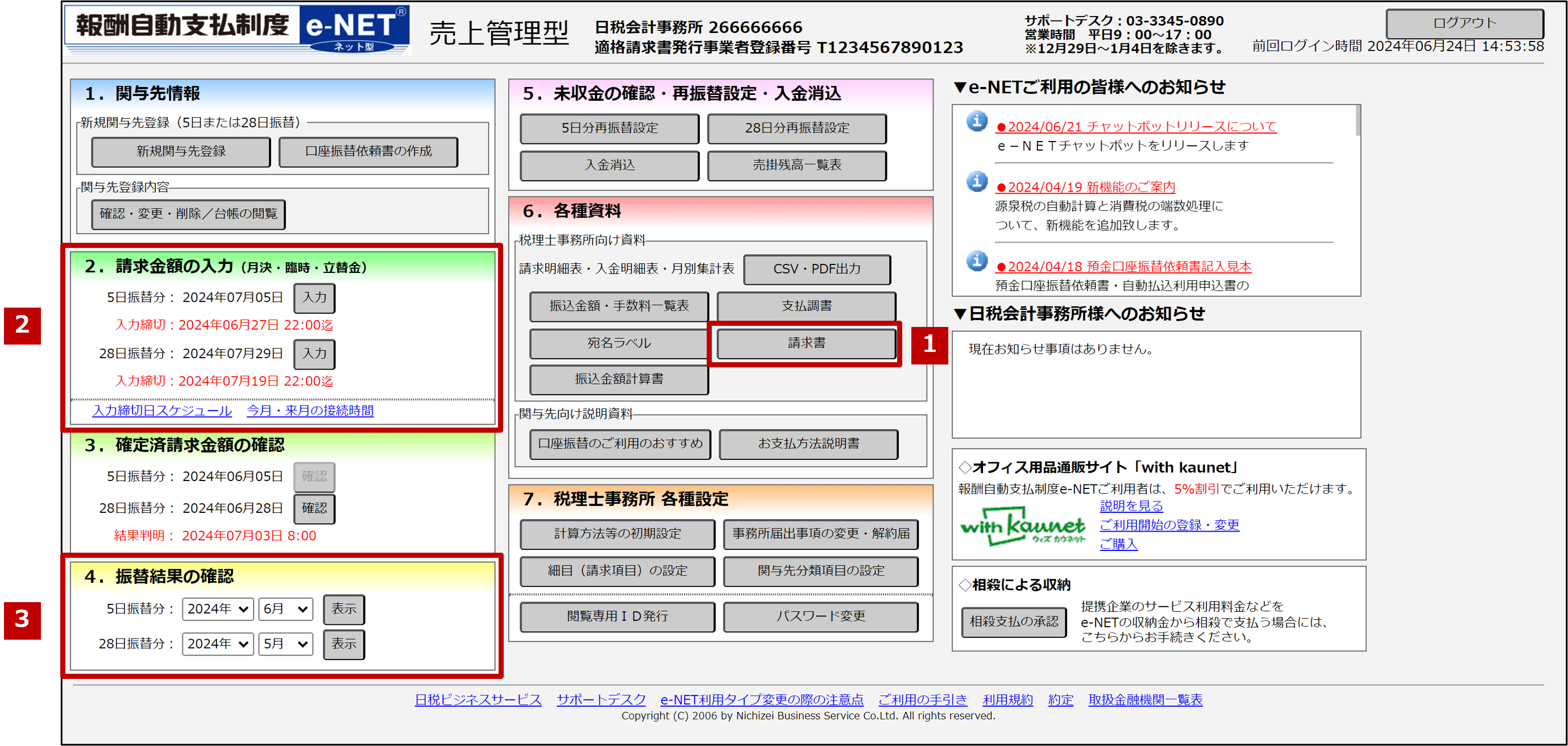Viewport: 1568px width, 746px height.
Task: Click 確認 for the 28日振替分 confirmed billing
Action: pos(314,508)
